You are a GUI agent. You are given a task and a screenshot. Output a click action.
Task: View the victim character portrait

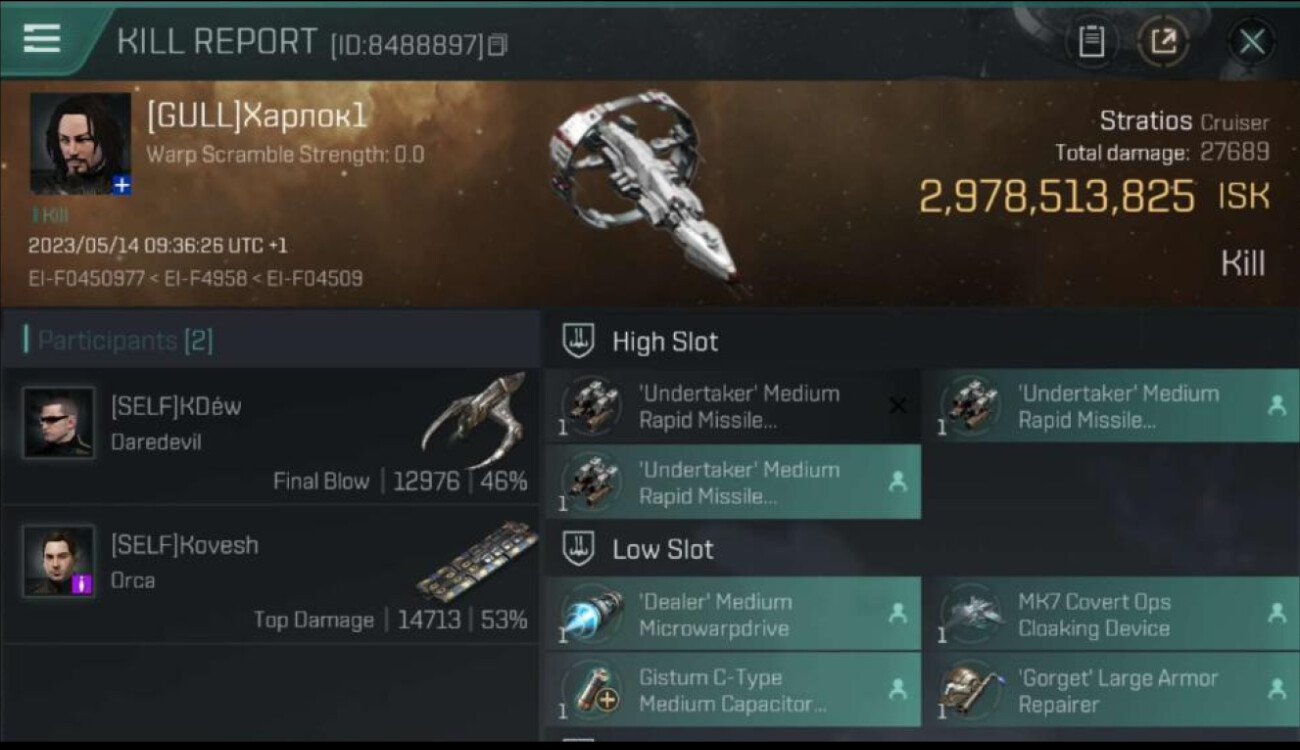(x=80, y=143)
